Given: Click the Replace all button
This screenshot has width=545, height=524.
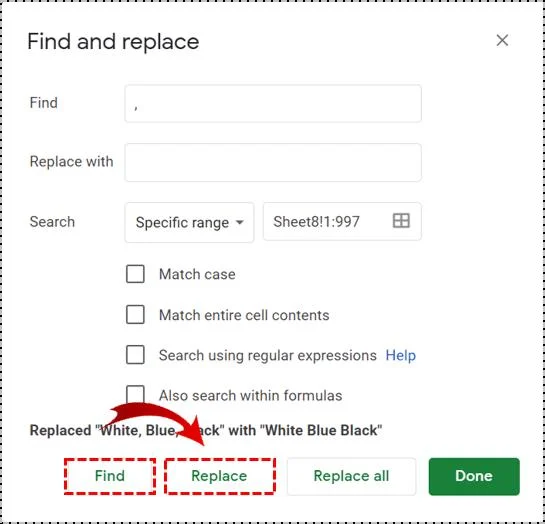Looking at the screenshot, I should (351, 476).
